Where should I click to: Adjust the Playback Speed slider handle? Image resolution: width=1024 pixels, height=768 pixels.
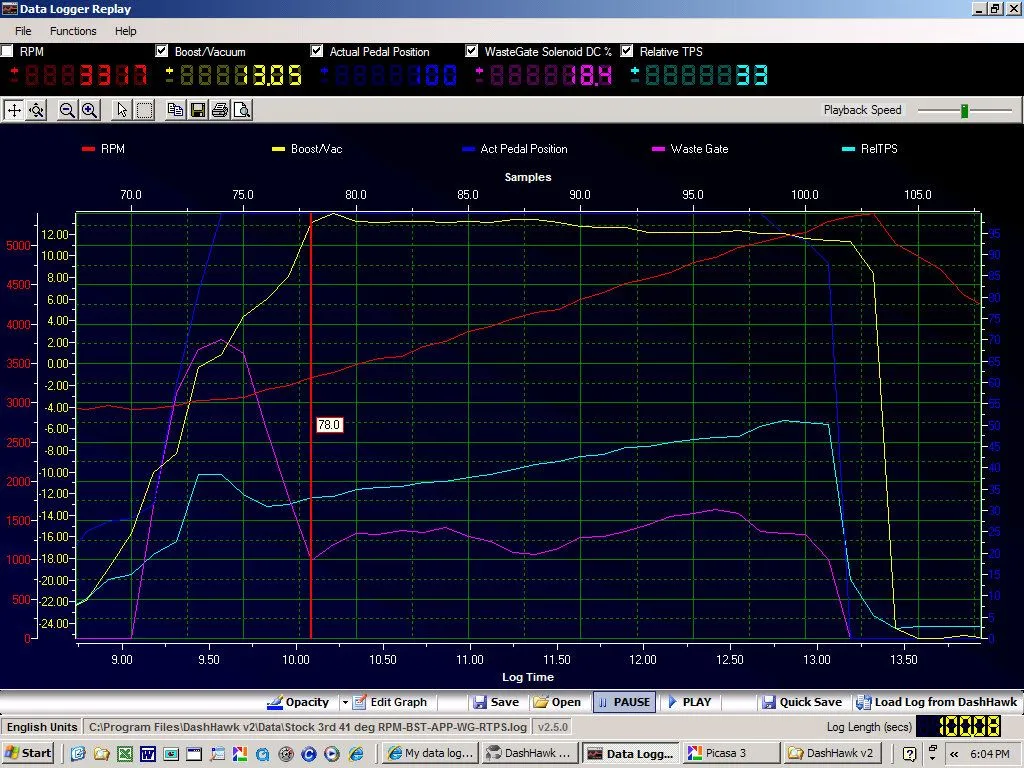click(x=964, y=111)
